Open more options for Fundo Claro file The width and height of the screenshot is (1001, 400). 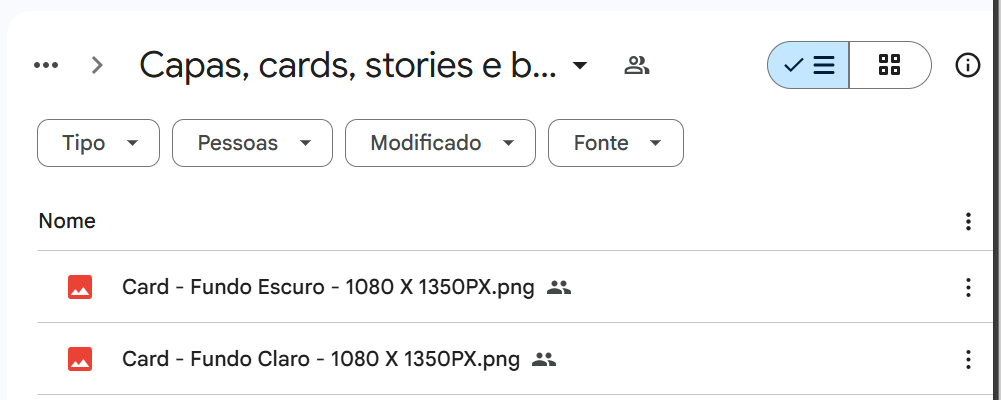click(967, 360)
